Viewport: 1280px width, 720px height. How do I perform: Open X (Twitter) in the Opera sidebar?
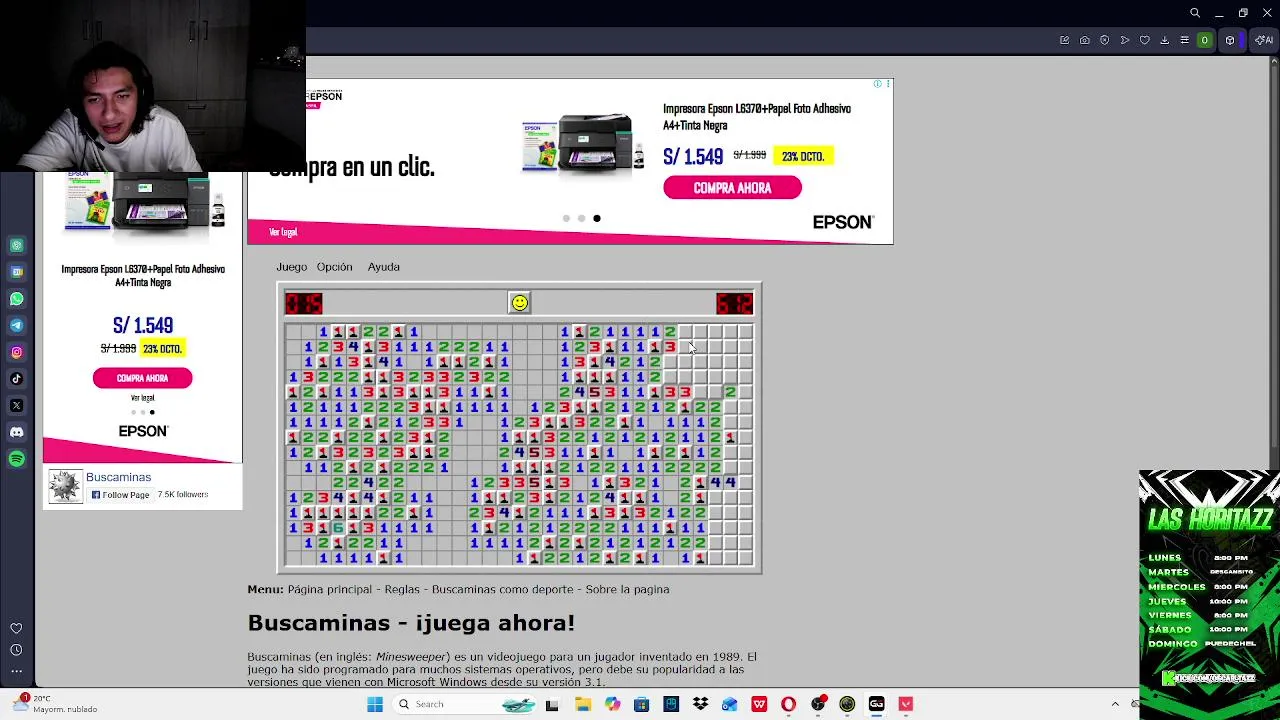[17, 405]
